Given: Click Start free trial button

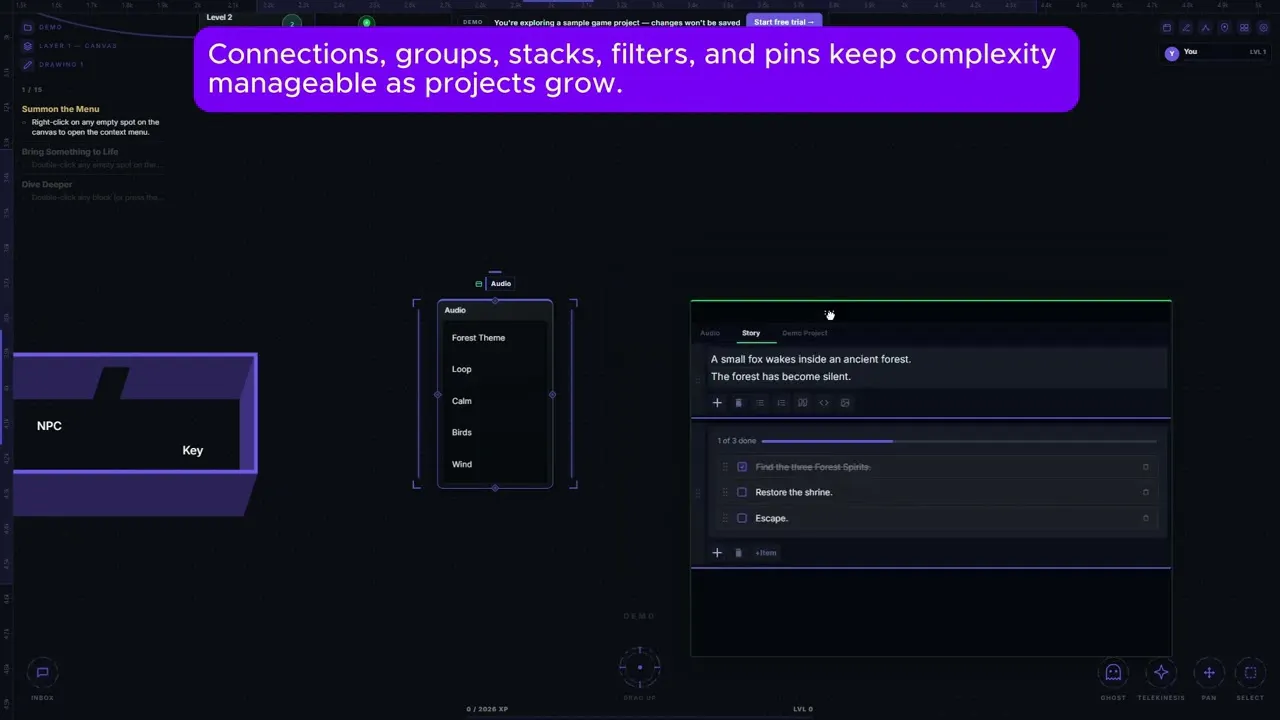Looking at the screenshot, I should (784, 22).
